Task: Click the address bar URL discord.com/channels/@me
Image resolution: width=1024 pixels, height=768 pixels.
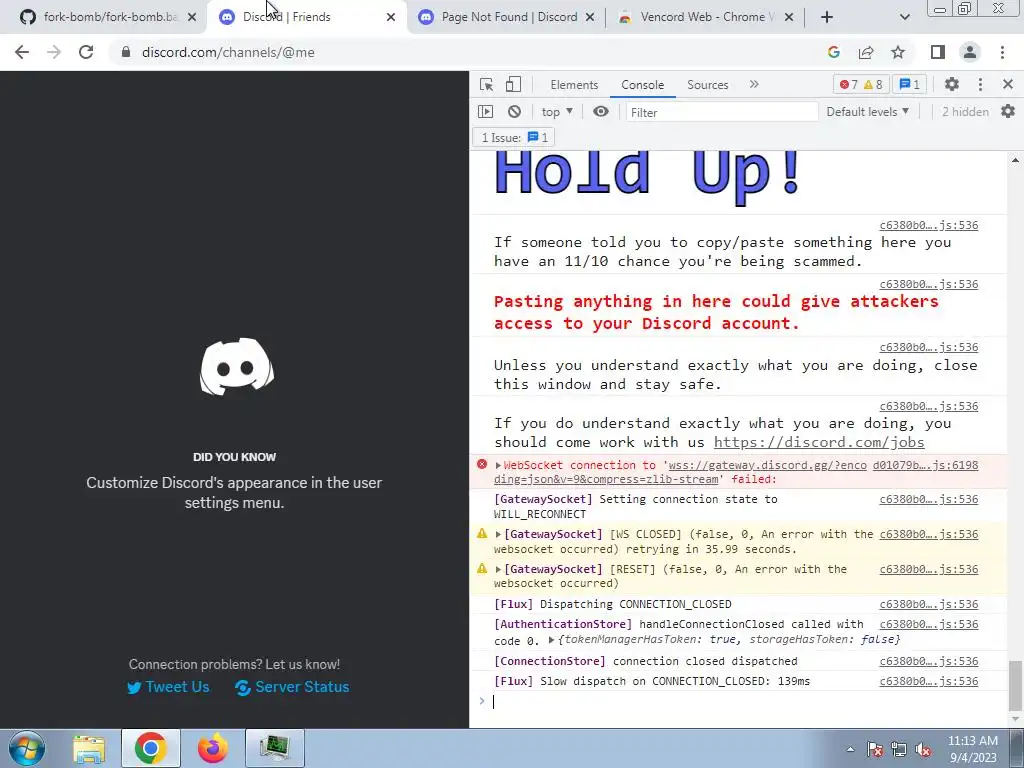Action: [228, 52]
